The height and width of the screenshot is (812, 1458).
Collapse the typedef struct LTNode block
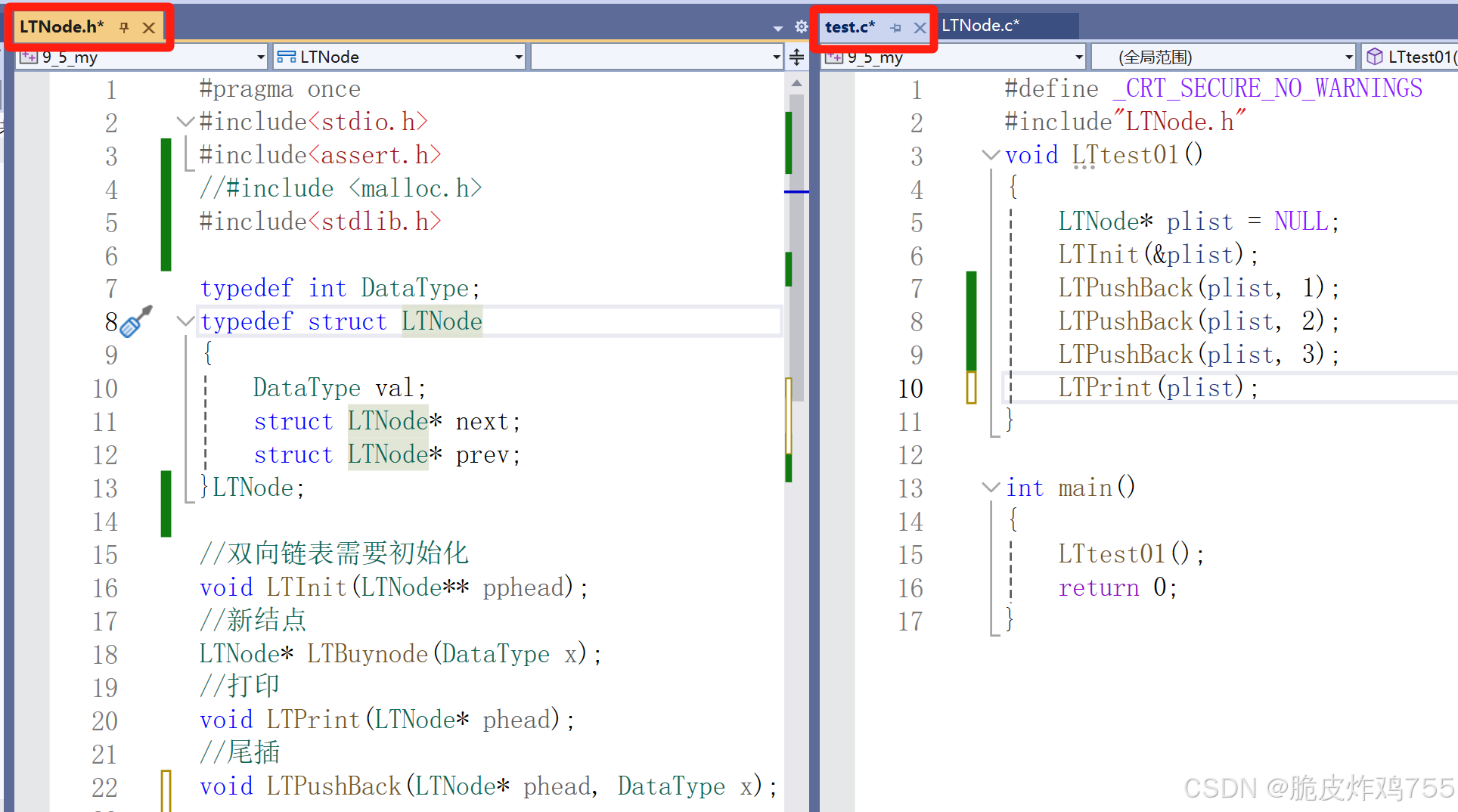click(185, 321)
